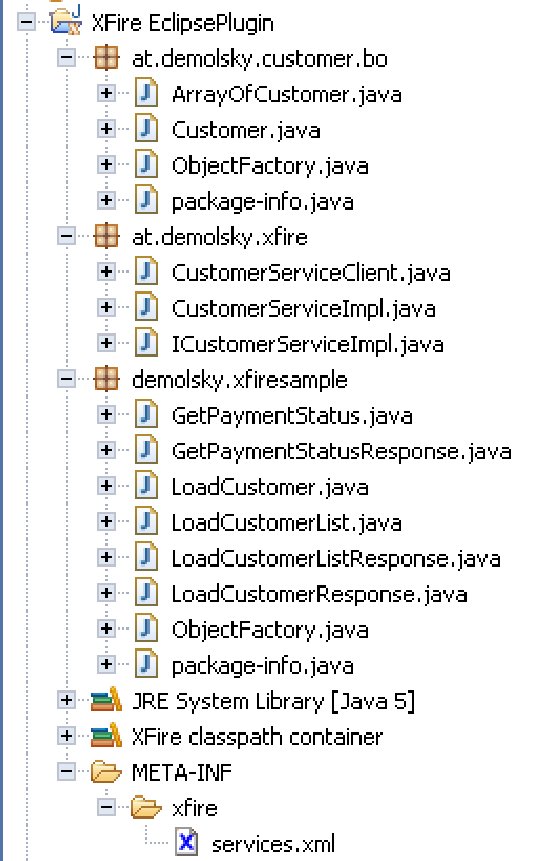Expand the ArrayOfCustomer.java file node
Image resolution: width=550 pixels, height=861 pixels.
pos(106,93)
